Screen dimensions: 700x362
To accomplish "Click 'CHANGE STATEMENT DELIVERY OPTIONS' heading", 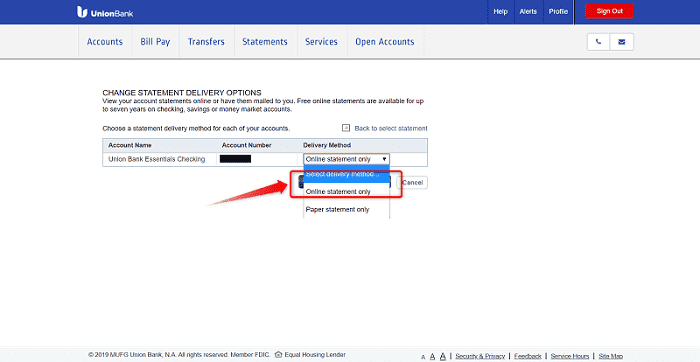I will point(182,93).
